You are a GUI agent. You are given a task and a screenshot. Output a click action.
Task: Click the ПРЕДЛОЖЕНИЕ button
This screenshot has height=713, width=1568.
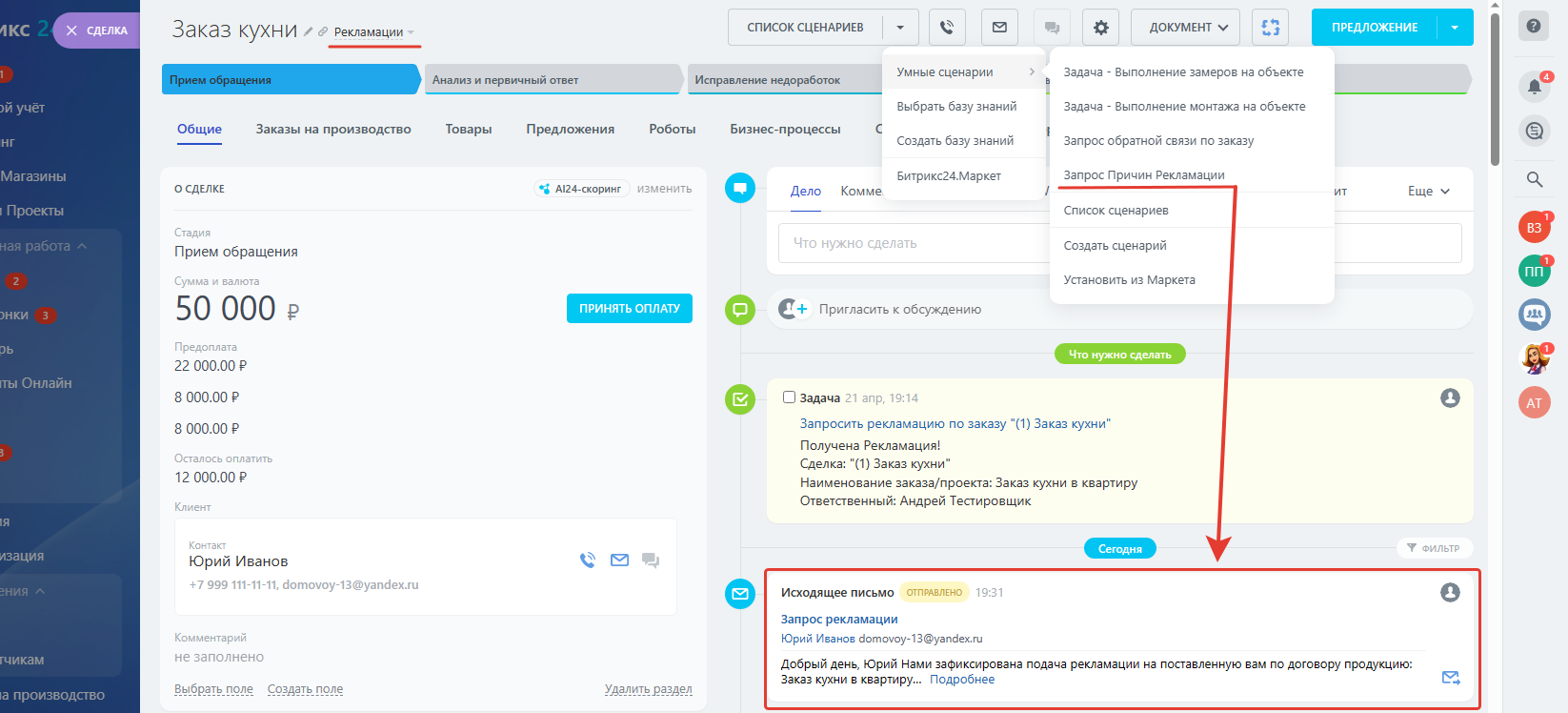(x=1374, y=28)
